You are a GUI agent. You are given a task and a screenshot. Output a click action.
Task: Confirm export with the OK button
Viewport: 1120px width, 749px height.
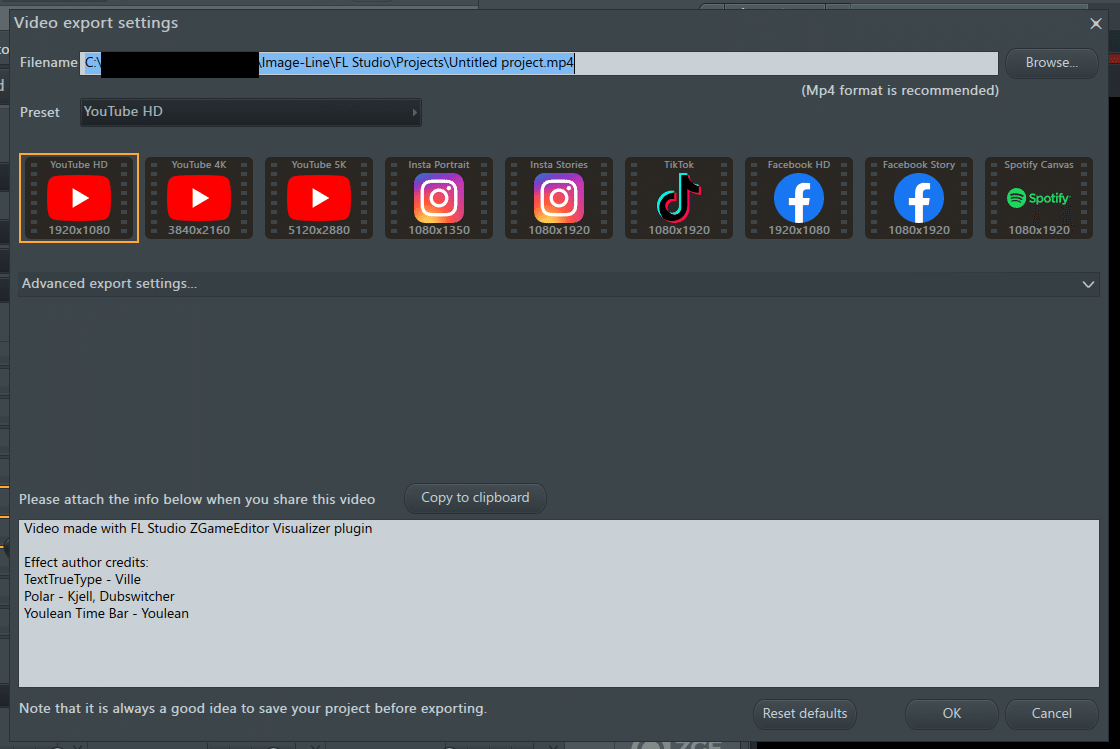coord(951,713)
